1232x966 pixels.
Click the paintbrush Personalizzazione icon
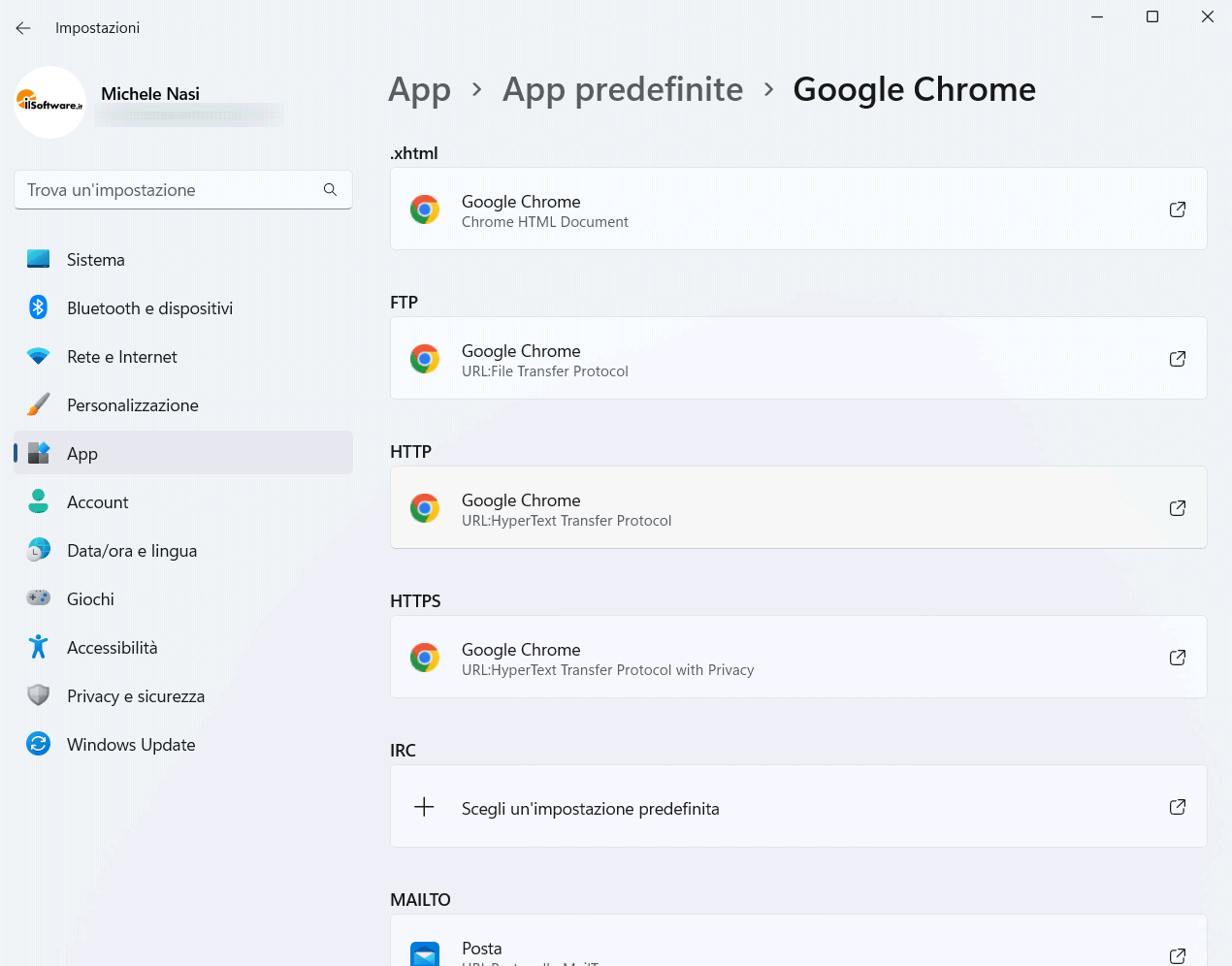coord(39,404)
